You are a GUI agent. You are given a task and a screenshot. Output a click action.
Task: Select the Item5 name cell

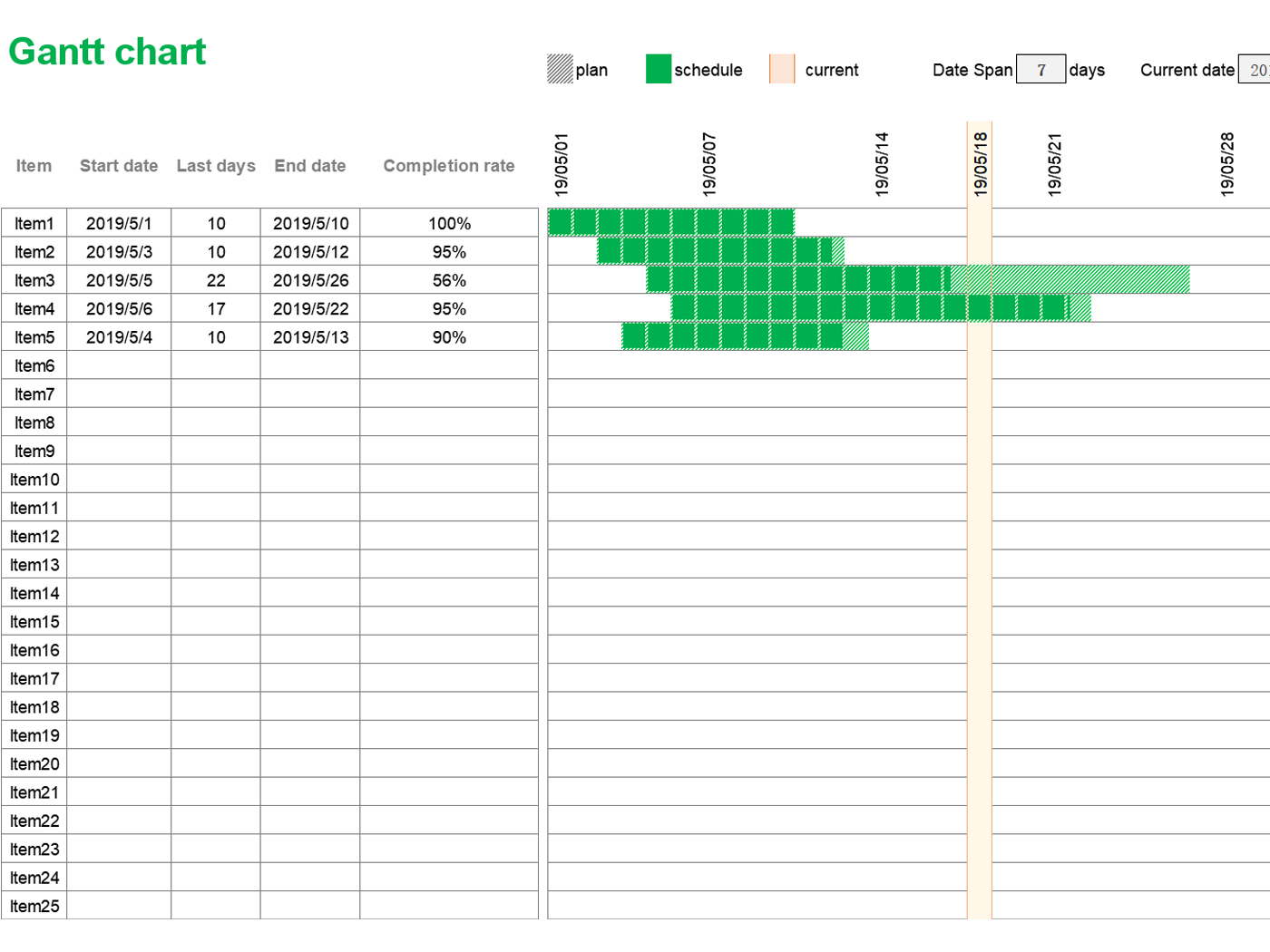tap(34, 337)
